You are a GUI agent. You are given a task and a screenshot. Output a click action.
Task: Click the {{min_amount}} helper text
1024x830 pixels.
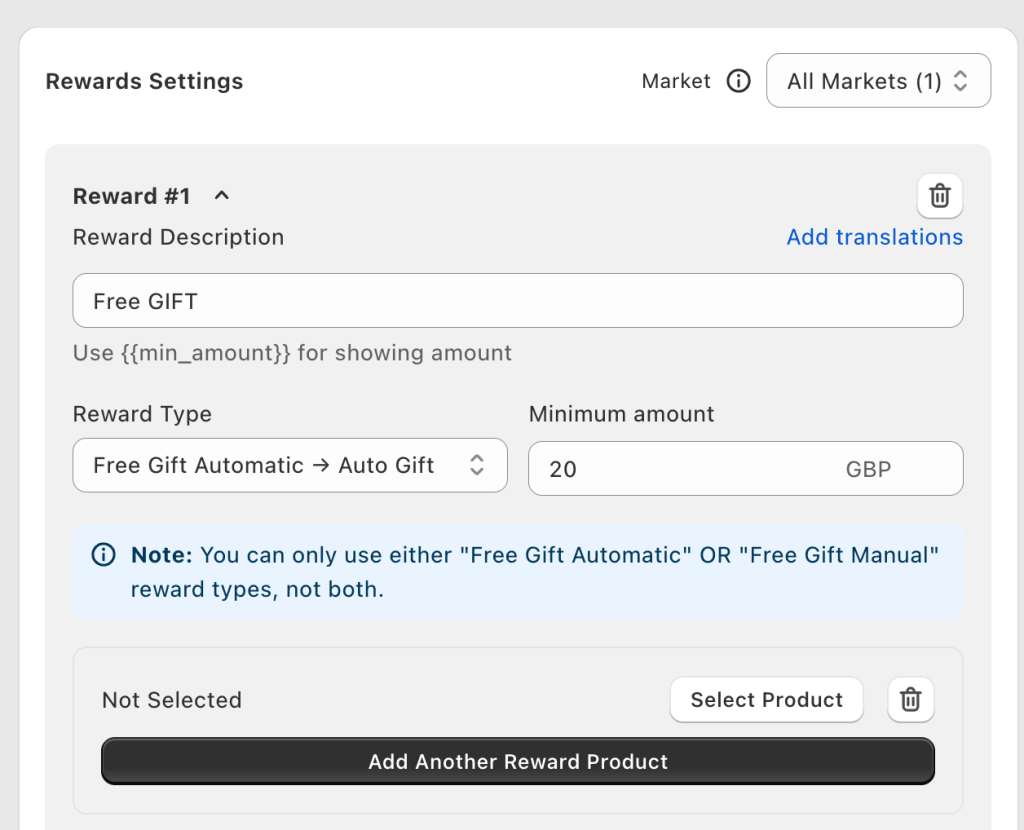click(x=292, y=353)
